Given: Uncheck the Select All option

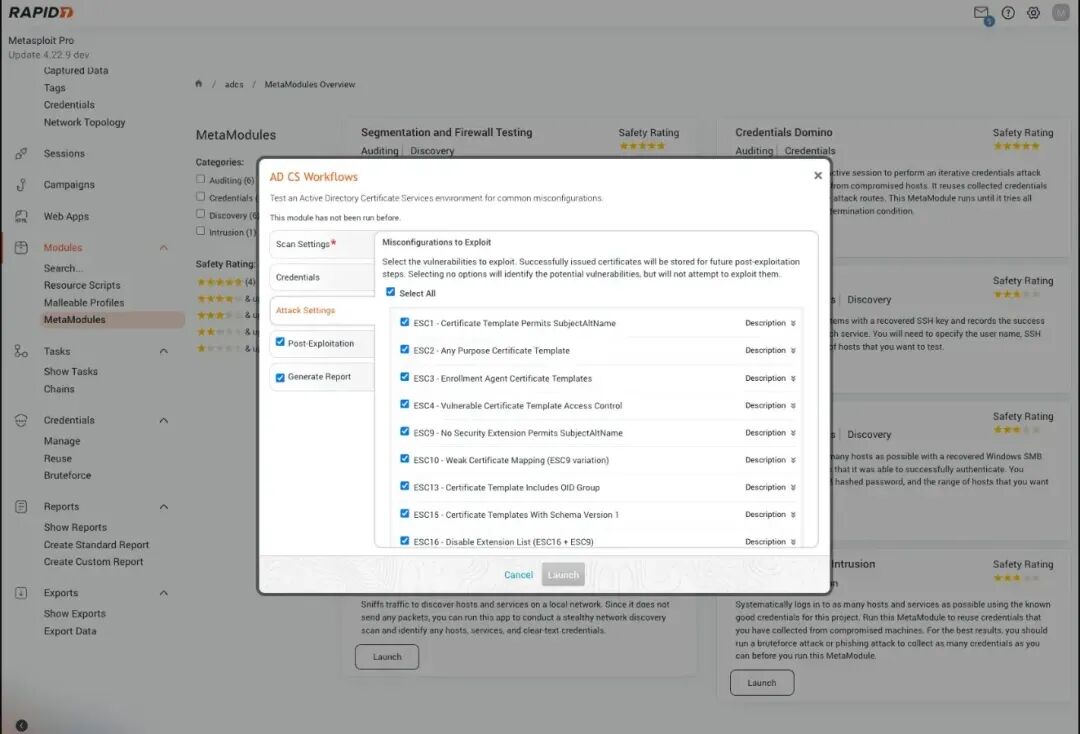Looking at the screenshot, I should point(389,290).
